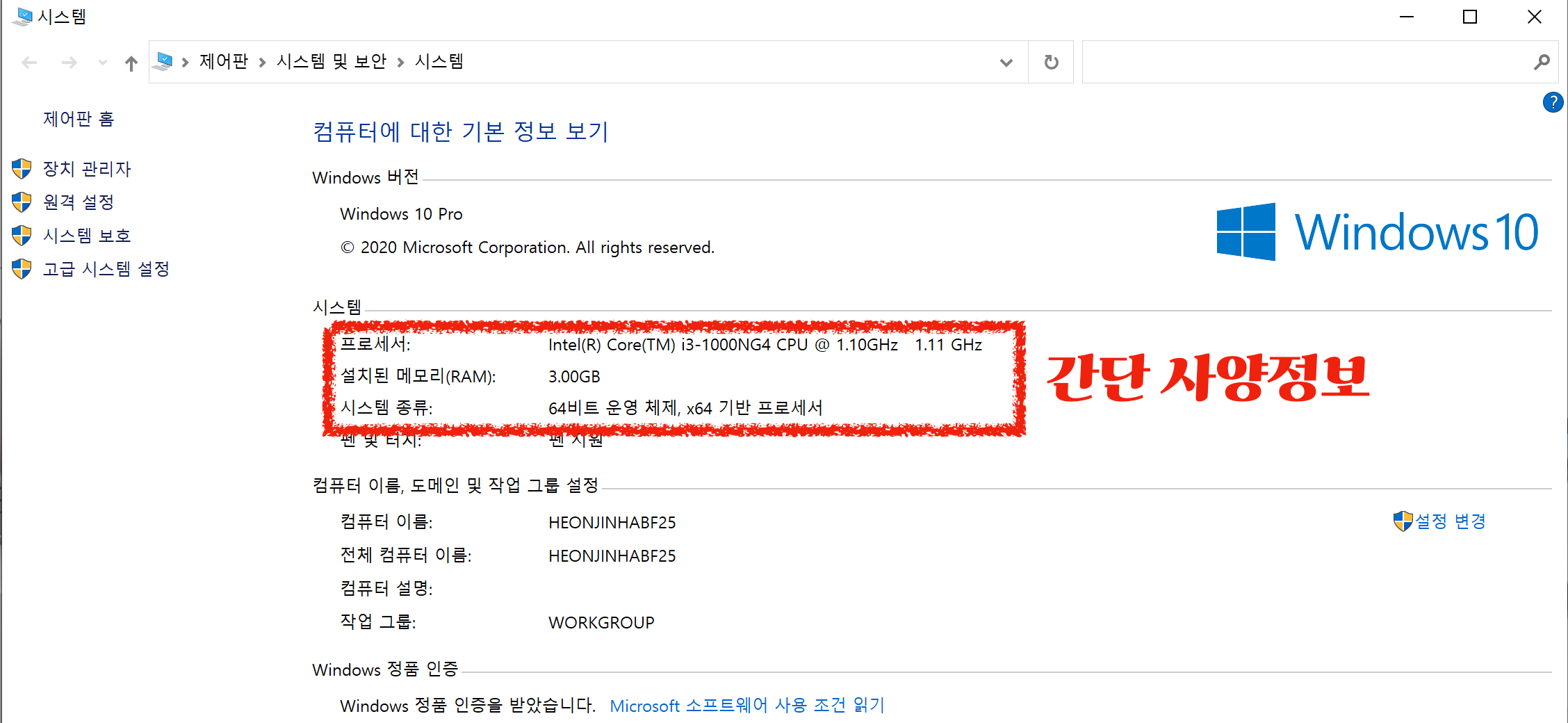1568x723 pixels.
Task: Open 시스템 보호 link
Action: (x=87, y=236)
